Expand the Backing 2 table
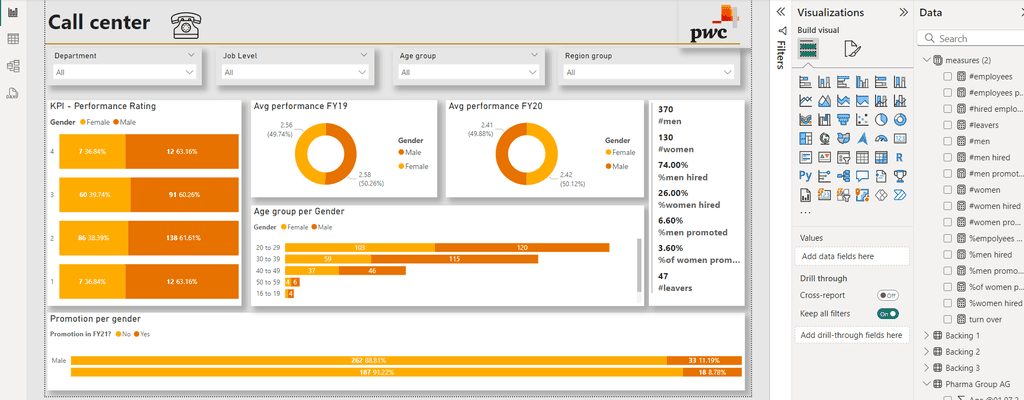The width and height of the screenshot is (1024, 400). [x=926, y=352]
